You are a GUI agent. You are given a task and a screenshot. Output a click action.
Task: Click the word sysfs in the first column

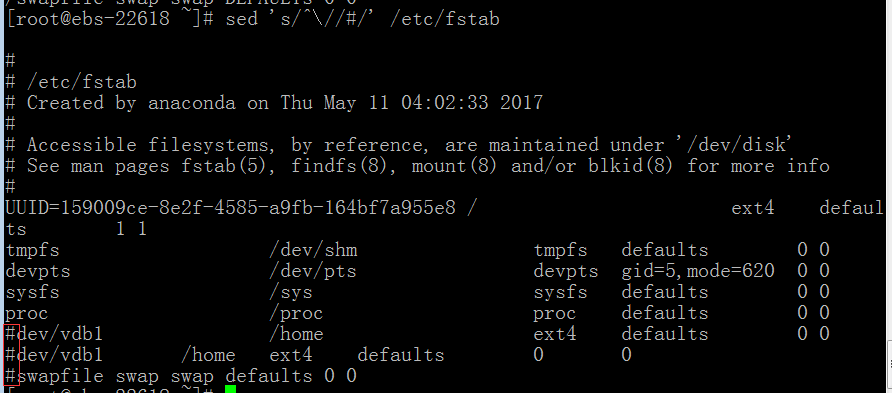click(x=32, y=292)
